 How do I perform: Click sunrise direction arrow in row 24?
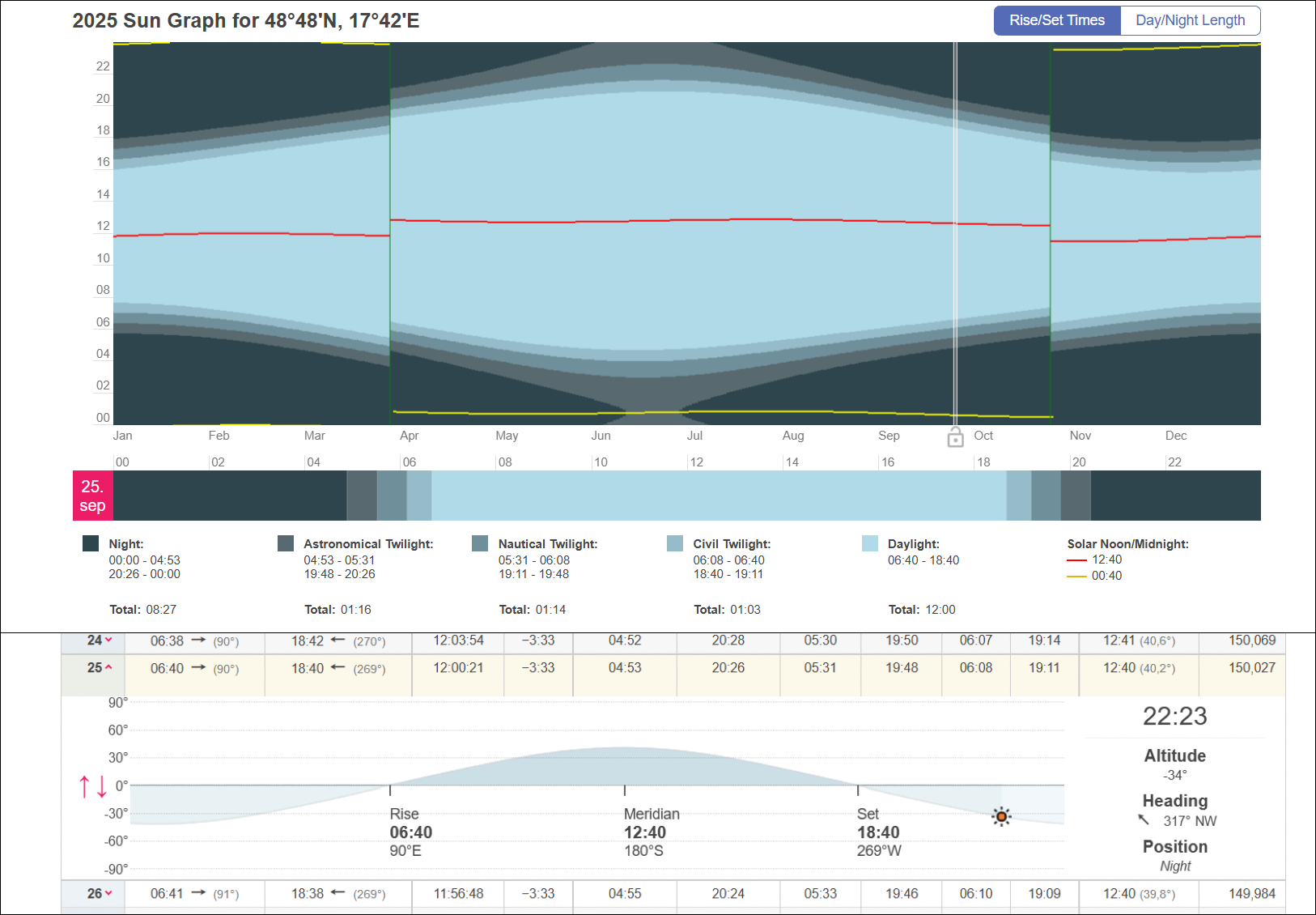pyautogui.click(x=198, y=640)
